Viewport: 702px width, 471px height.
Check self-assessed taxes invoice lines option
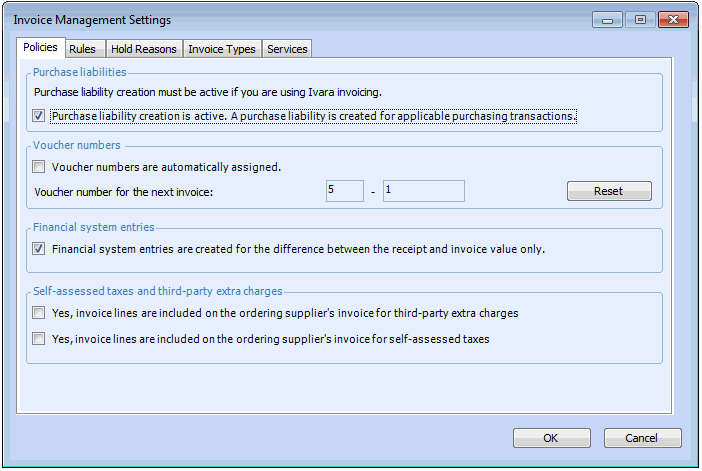click(39, 339)
